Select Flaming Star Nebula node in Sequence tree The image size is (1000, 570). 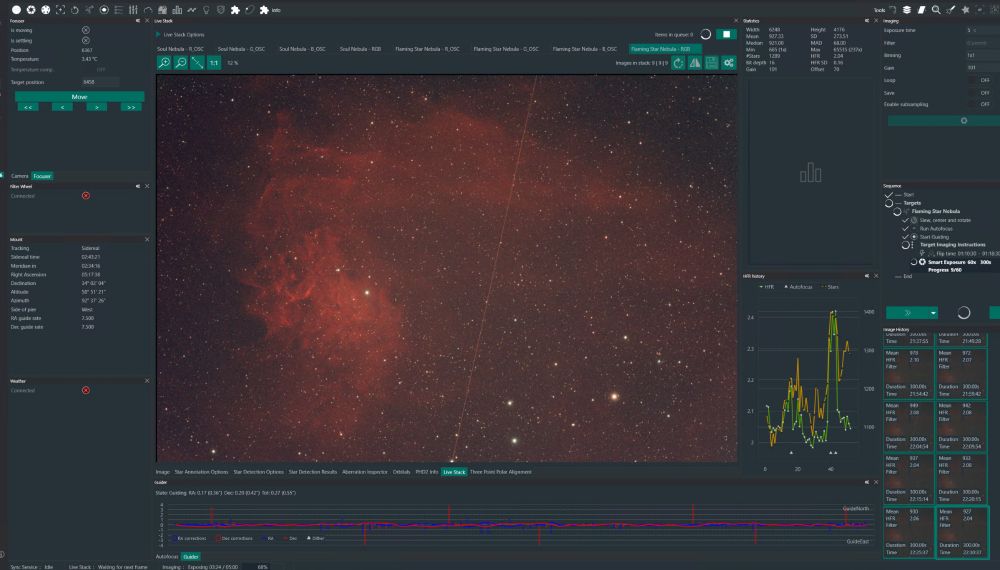coord(936,211)
